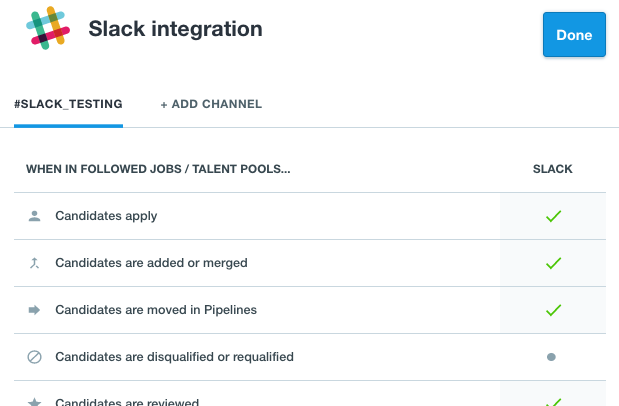Open the + ADD CHANNEL tab
The width and height of the screenshot is (619, 406).
(211, 104)
